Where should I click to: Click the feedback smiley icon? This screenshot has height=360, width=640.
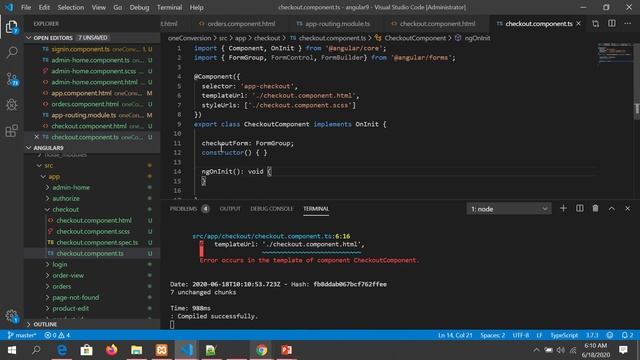click(610, 335)
